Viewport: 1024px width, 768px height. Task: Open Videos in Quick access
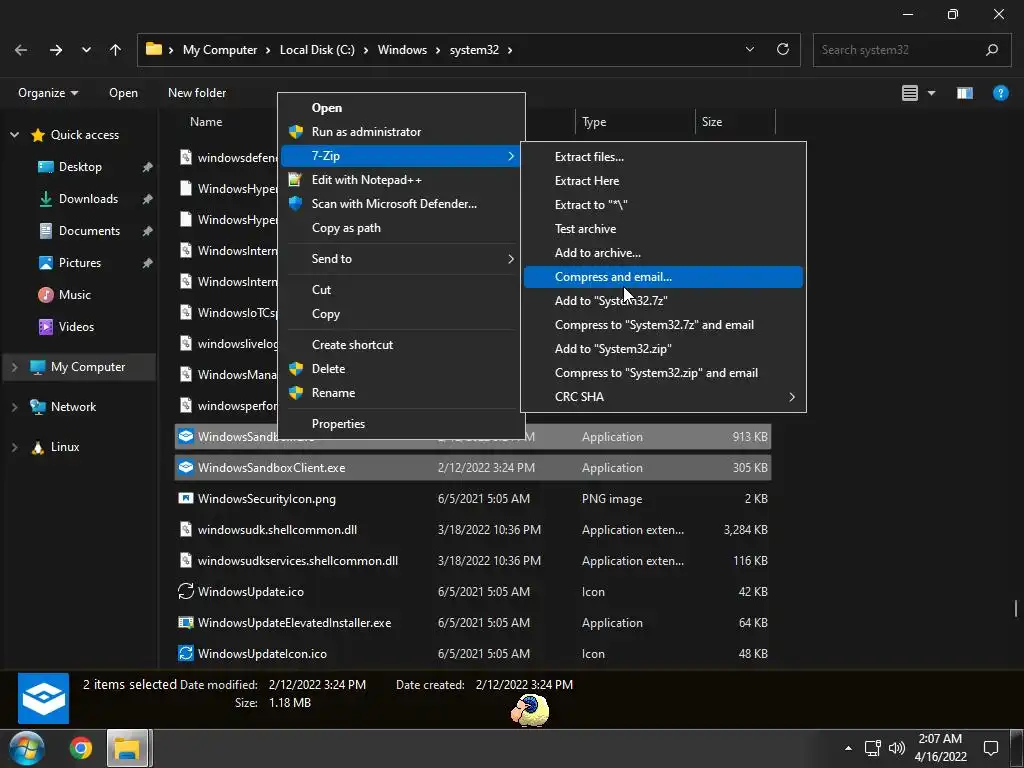pyautogui.click(x=76, y=327)
